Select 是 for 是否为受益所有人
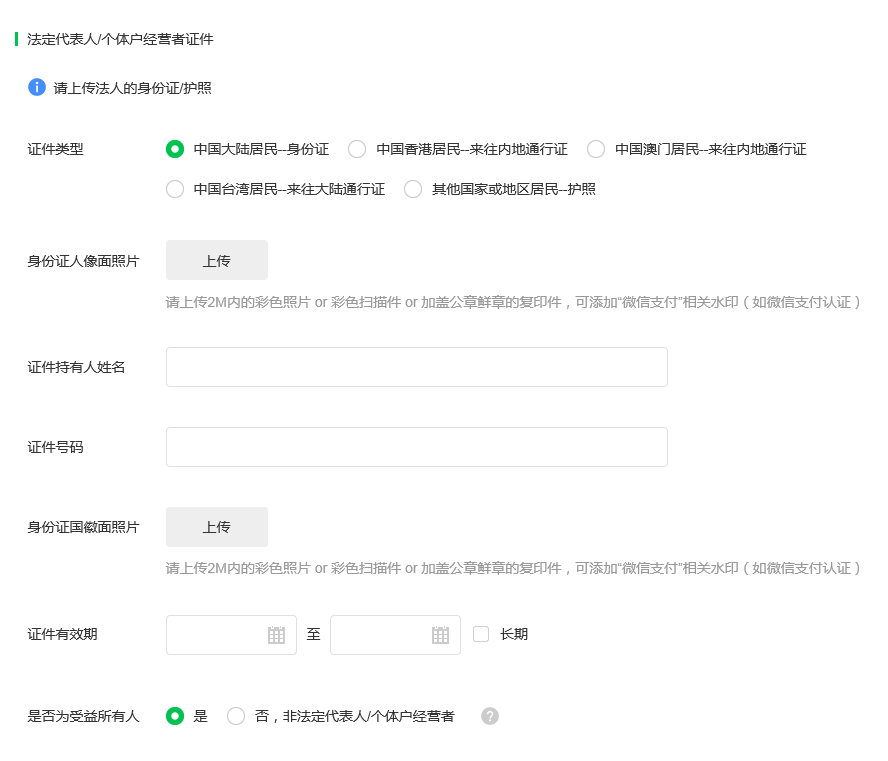Image resolution: width=888 pixels, height=761 pixels. tap(175, 716)
